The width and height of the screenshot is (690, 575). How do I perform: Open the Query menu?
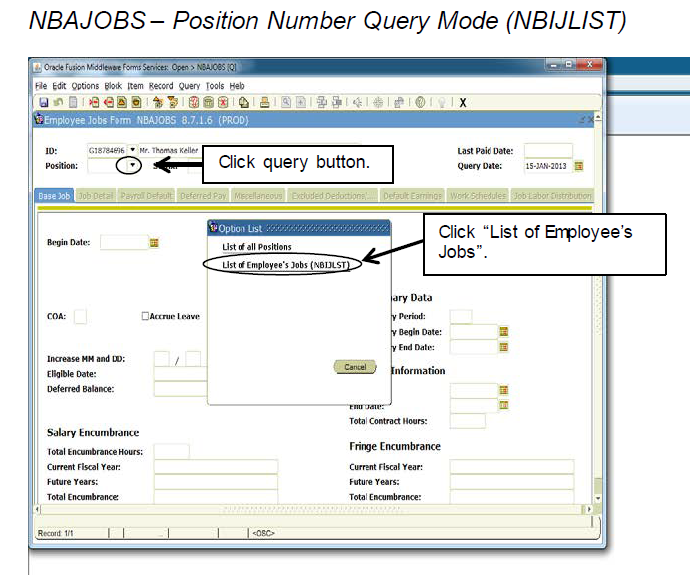(x=189, y=86)
